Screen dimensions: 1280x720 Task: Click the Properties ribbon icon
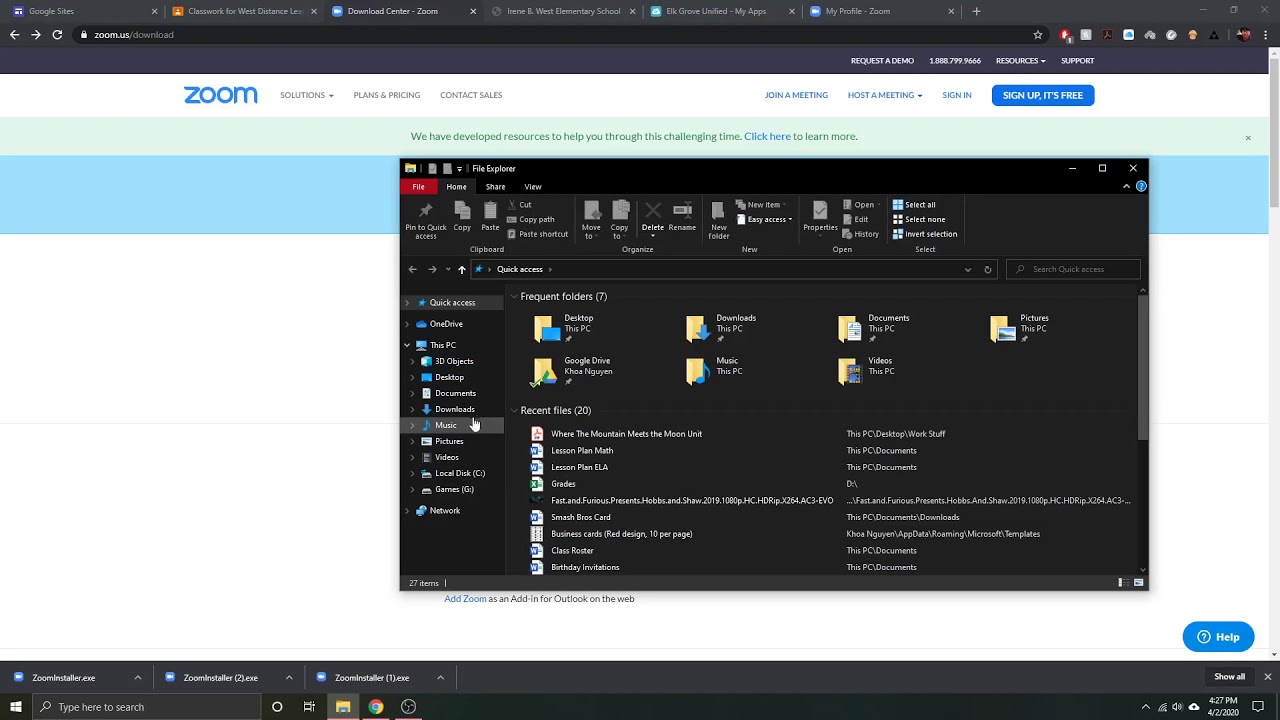(820, 216)
